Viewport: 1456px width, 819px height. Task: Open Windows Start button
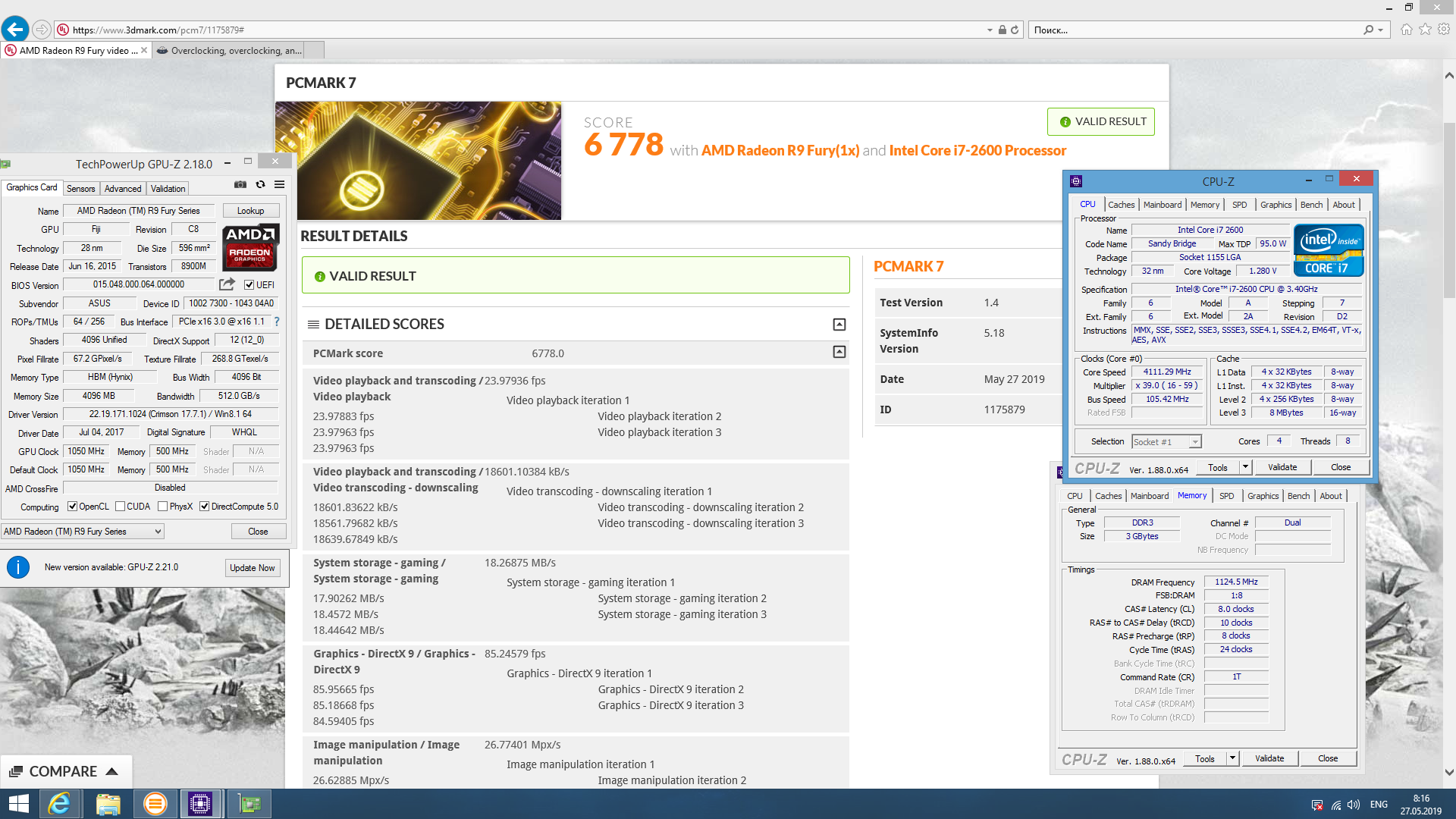18,804
